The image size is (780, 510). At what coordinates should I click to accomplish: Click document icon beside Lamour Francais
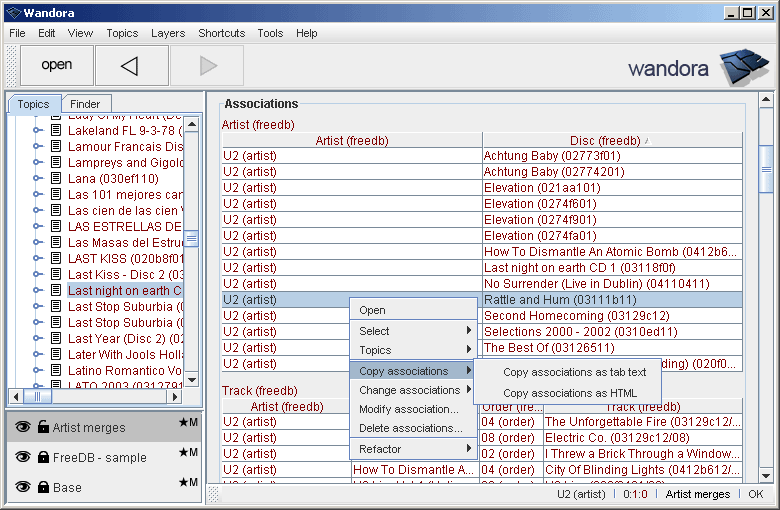[x=56, y=146]
